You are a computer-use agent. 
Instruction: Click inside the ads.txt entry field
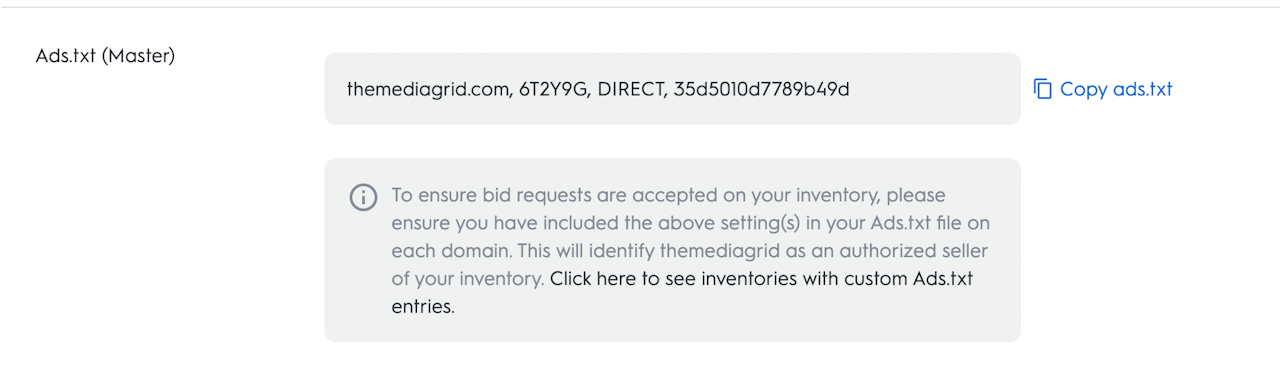672,89
